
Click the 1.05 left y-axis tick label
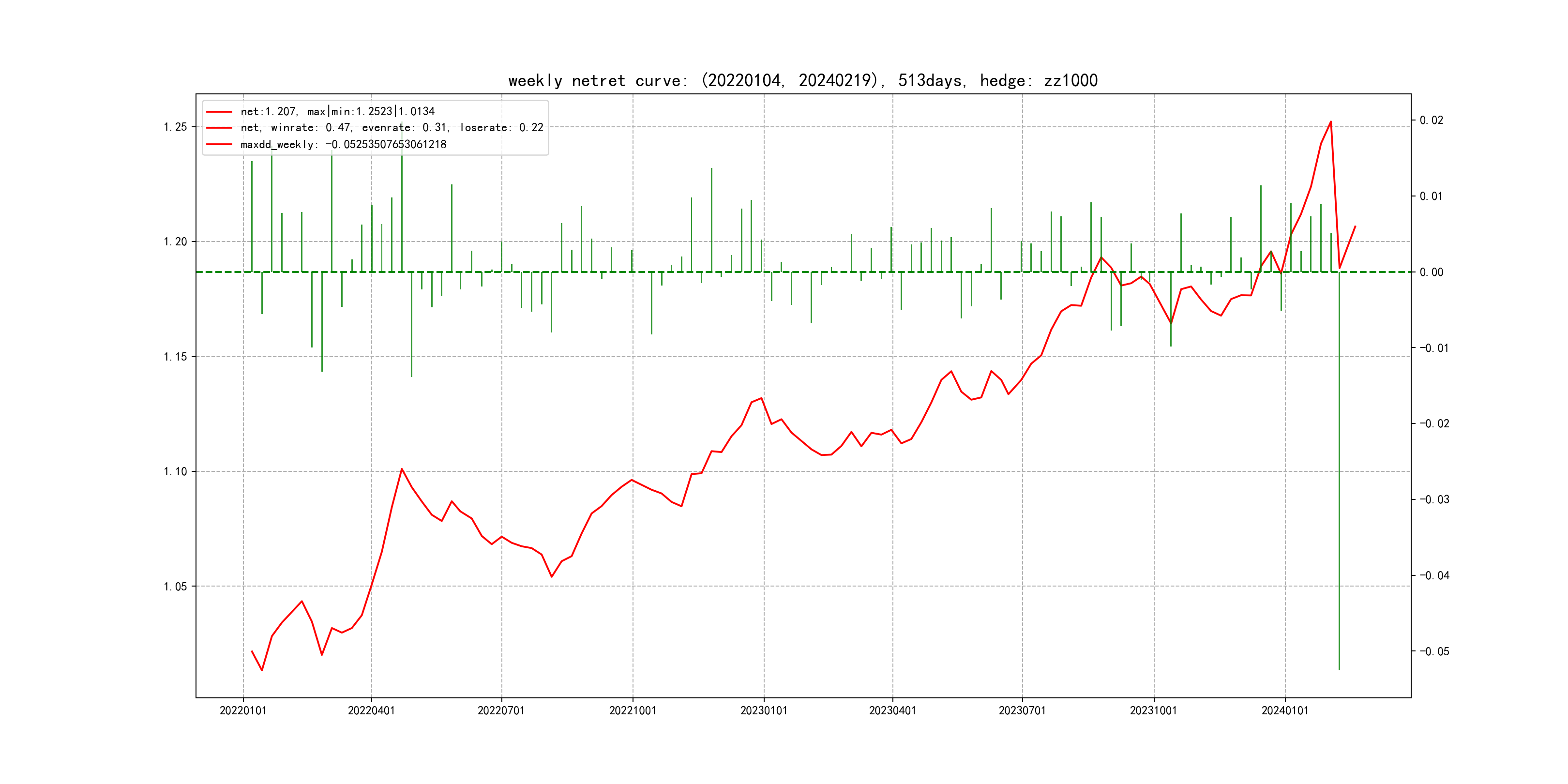point(175,587)
